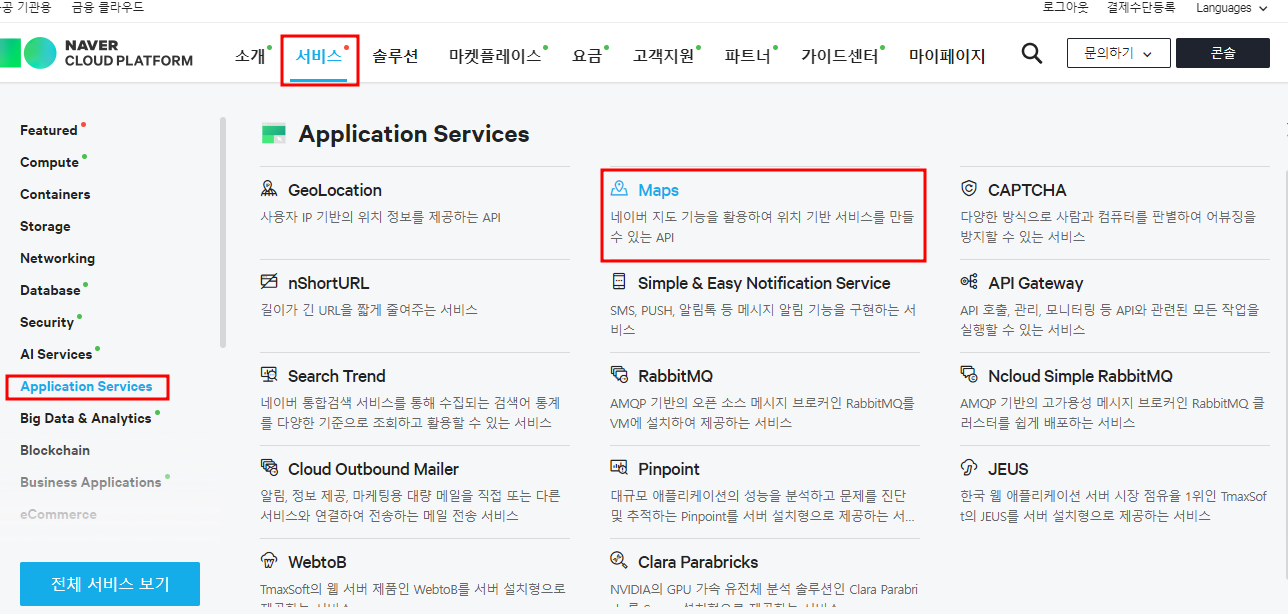Viewport: 1288px width, 614px height.
Task: Click the Search Trend icon
Action: (269, 375)
